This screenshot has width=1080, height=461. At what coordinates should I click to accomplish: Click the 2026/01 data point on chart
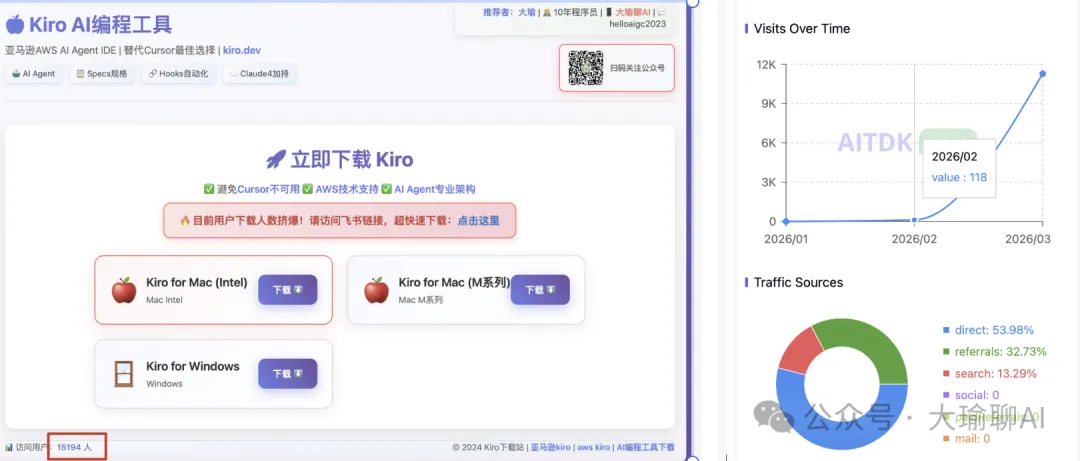coord(787,221)
